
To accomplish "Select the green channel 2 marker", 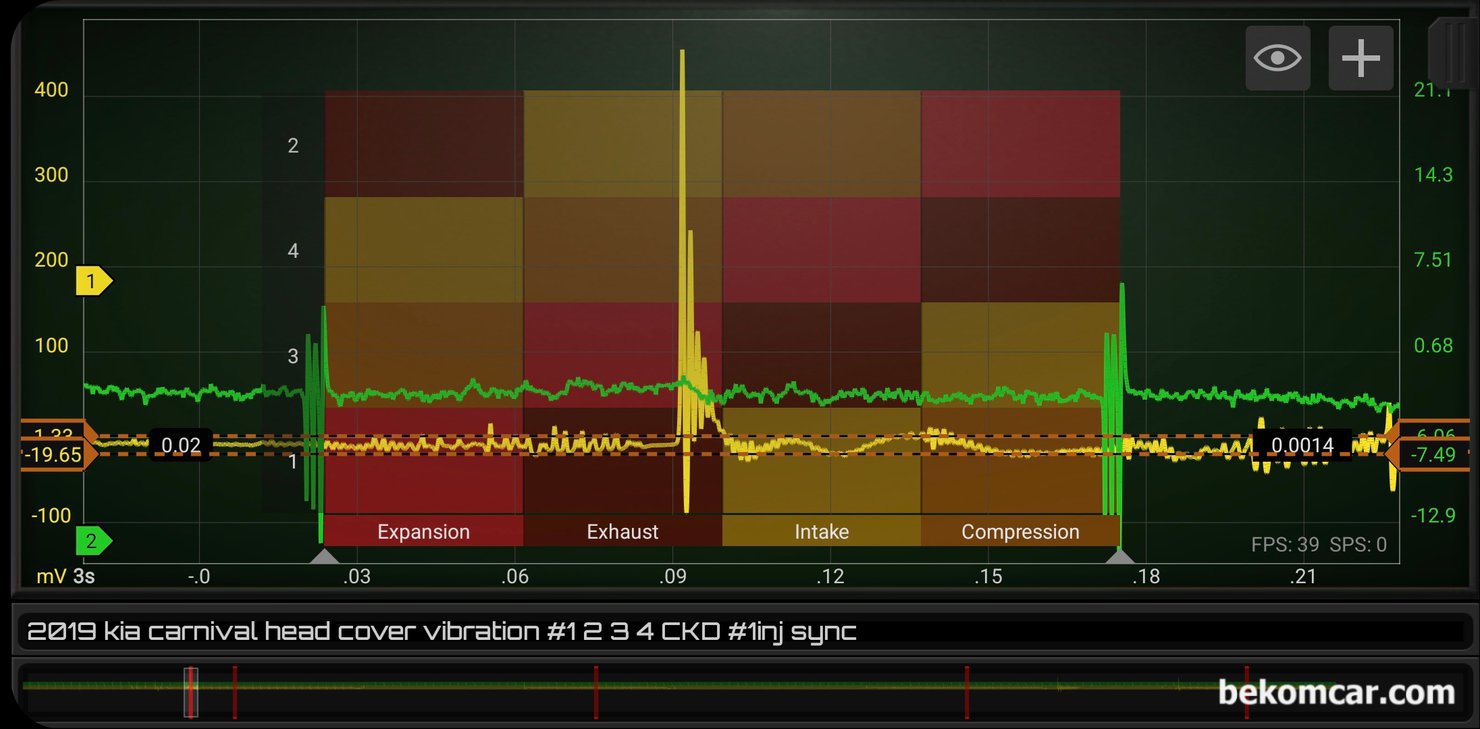I will coord(93,542).
